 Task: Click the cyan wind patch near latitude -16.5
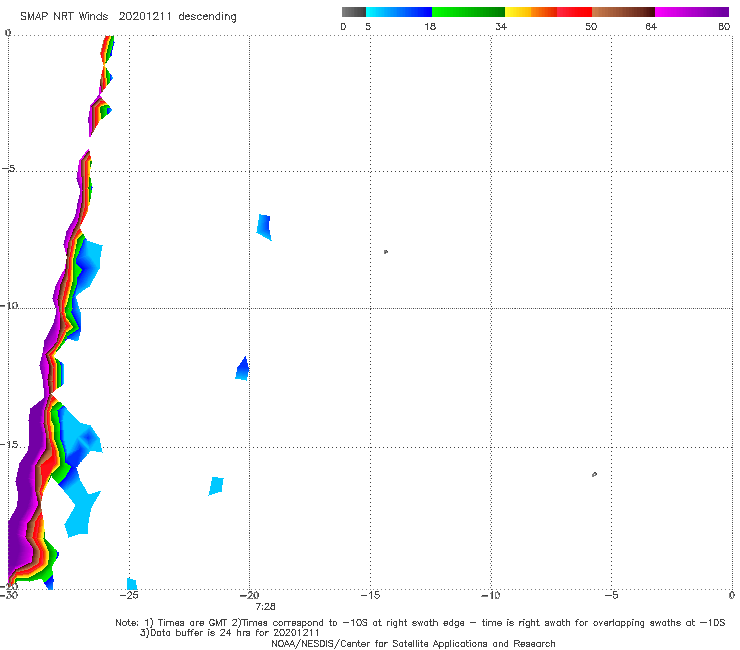(216, 486)
